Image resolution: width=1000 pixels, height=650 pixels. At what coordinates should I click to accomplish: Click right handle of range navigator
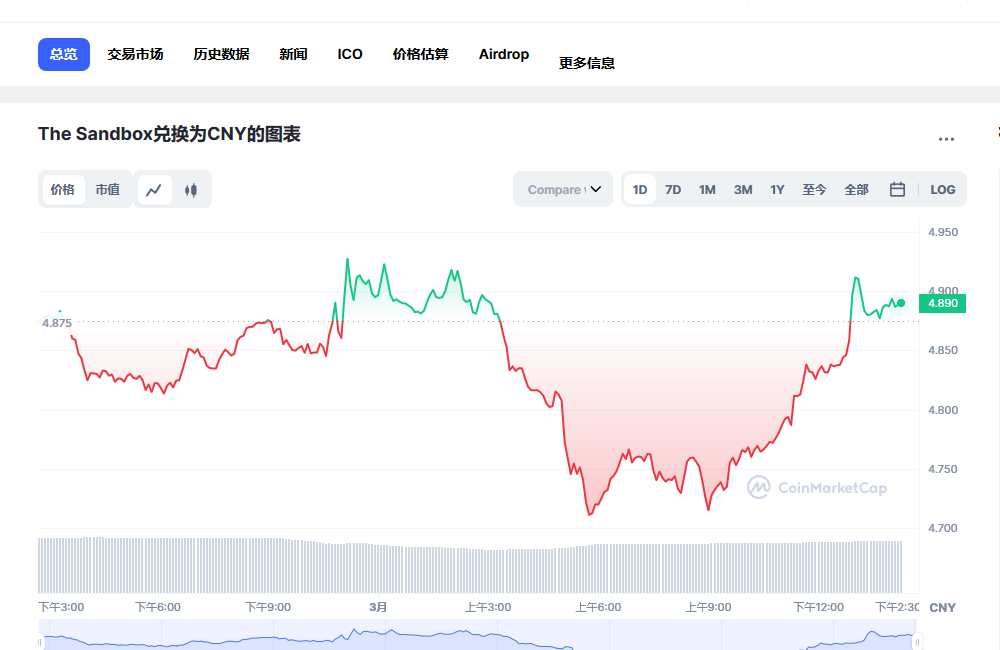pos(916,642)
